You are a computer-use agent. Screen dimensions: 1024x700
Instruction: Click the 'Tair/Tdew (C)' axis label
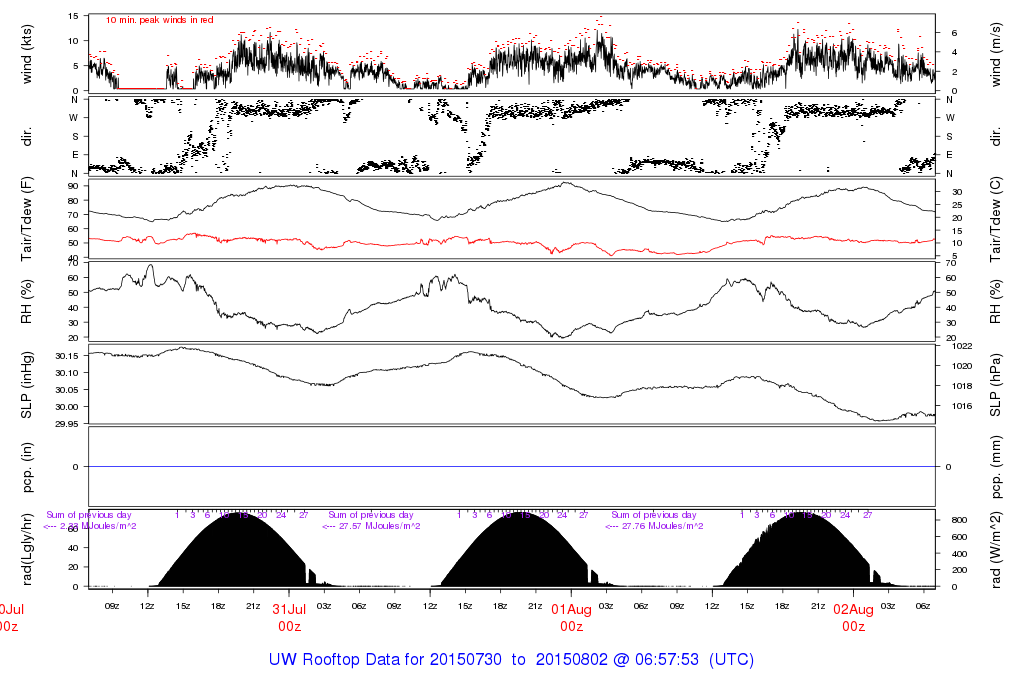coord(996,219)
